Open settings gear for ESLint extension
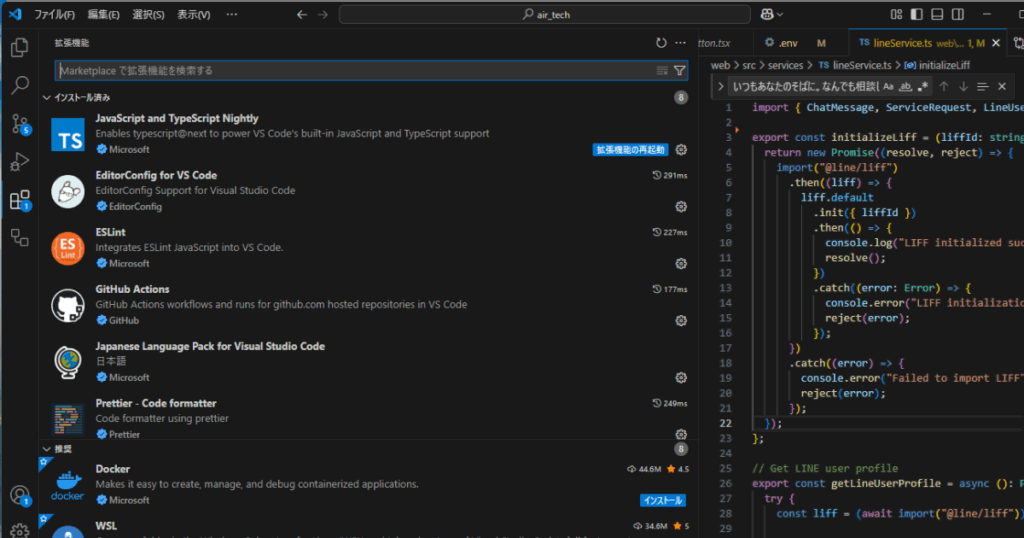The image size is (1024, 538). tap(681, 264)
